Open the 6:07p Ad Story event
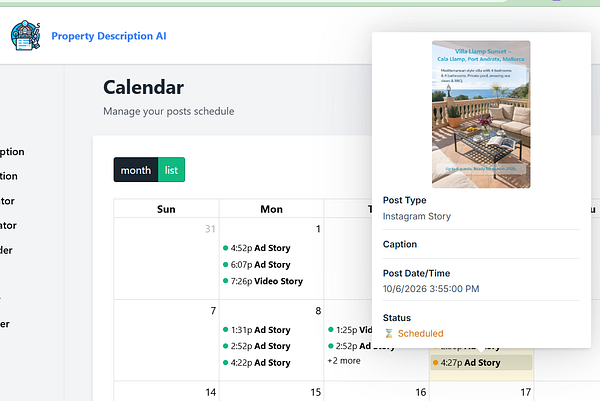Image resolution: width=600 pixels, height=401 pixels. (x=257, y=264)
